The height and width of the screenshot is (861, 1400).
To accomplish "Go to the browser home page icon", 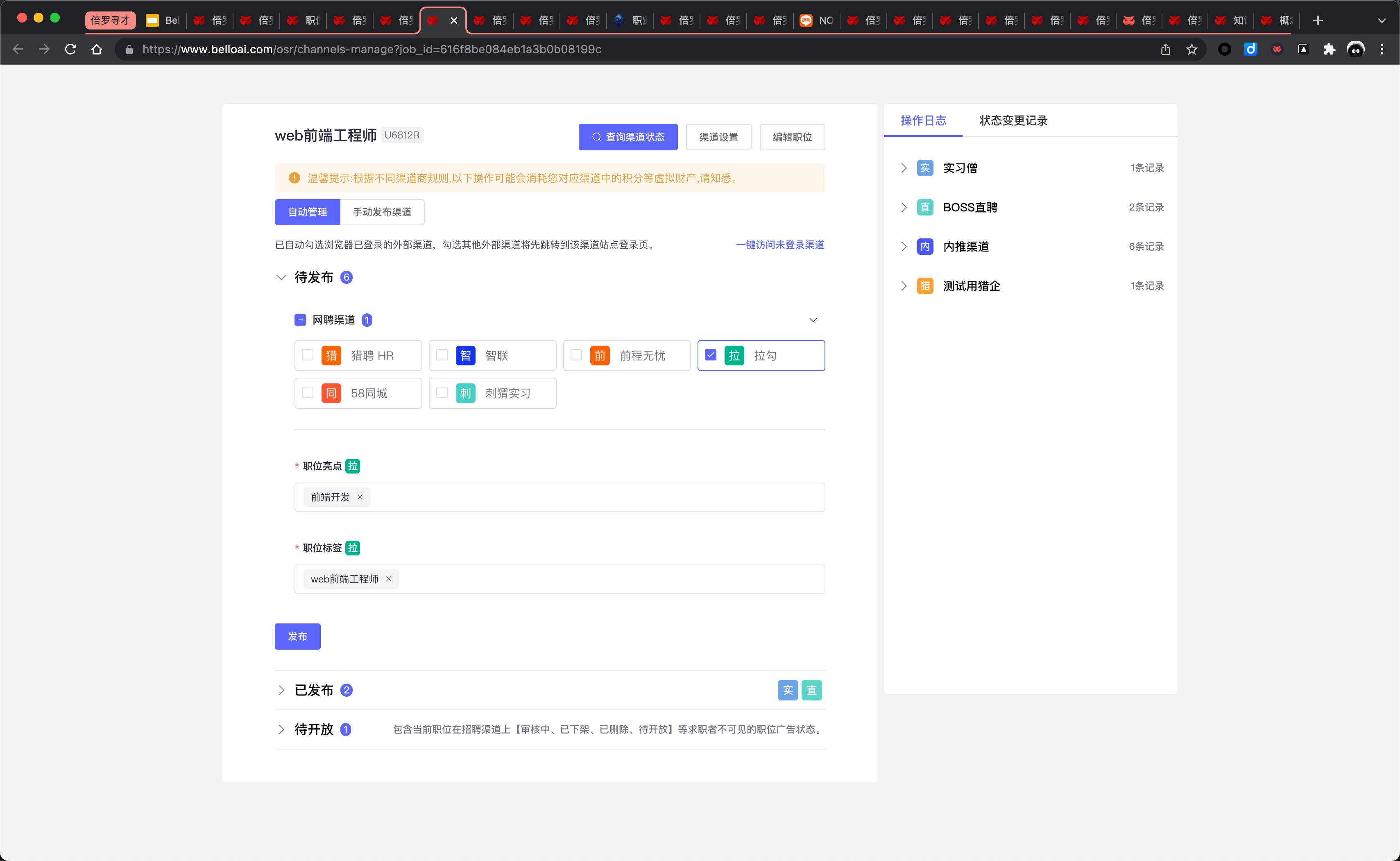I will tap(97, 50).
